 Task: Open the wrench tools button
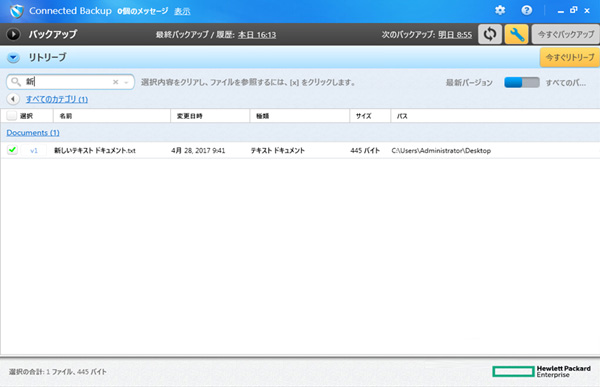pyautogui.click(x=517, y=34)
